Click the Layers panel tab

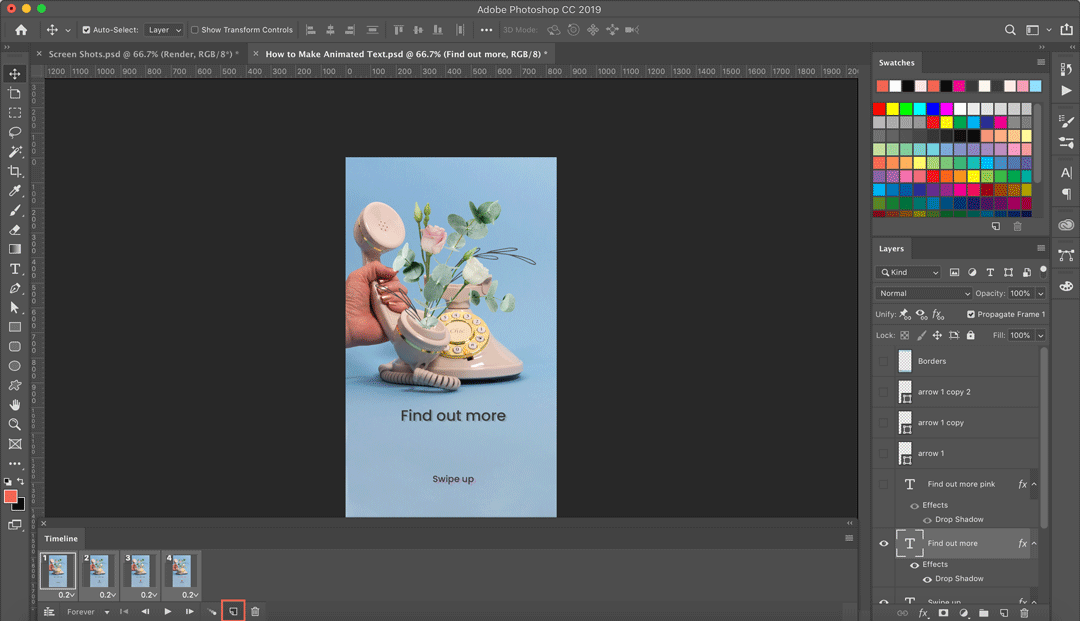891,249
